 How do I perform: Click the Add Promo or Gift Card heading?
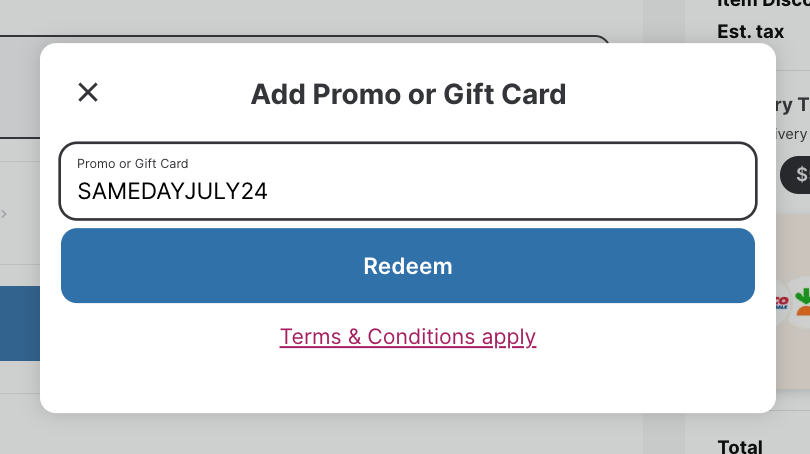click(x=408, y=95)
